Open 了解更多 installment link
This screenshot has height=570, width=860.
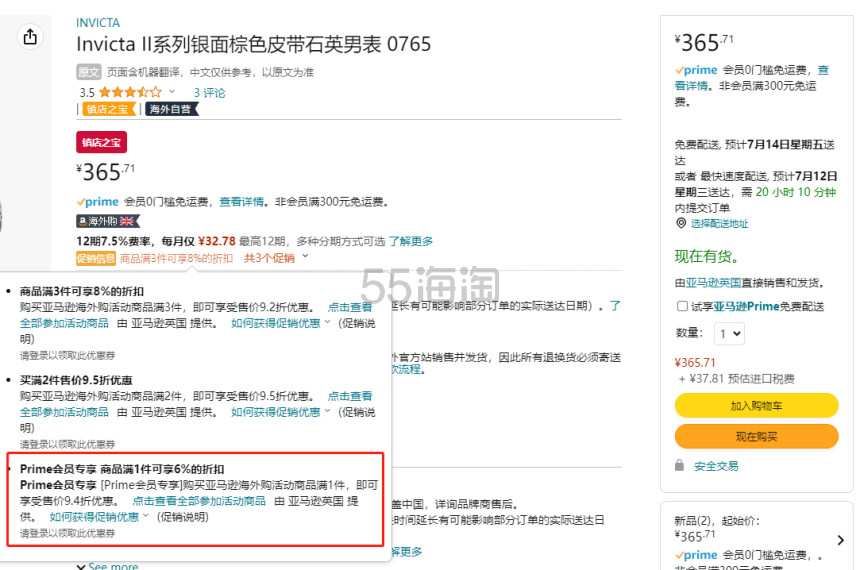[411, 241]
